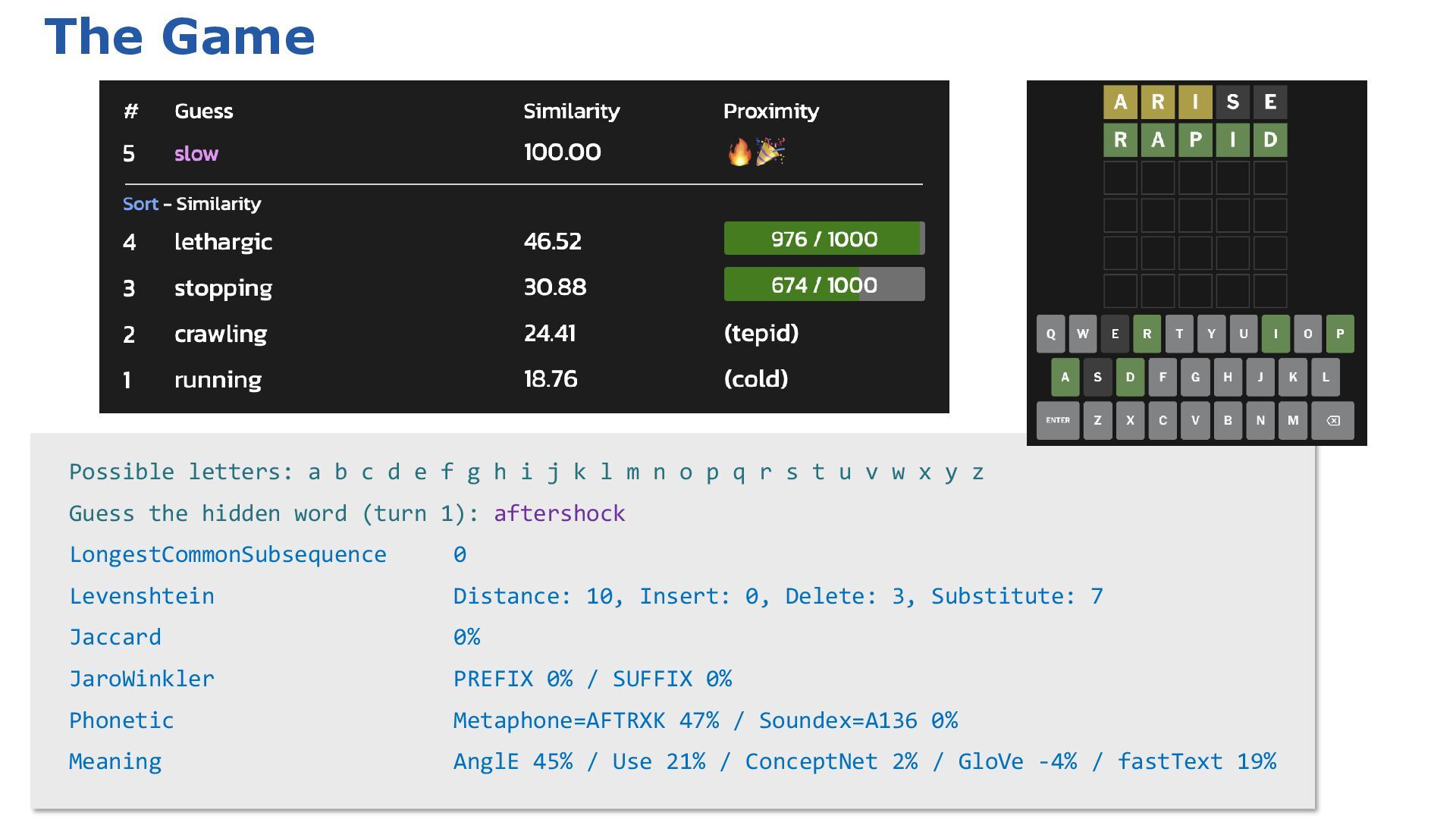Click the green D tile in RAPID
The width and height of the screenshot is (1456, 819).
pos(1270,140)
